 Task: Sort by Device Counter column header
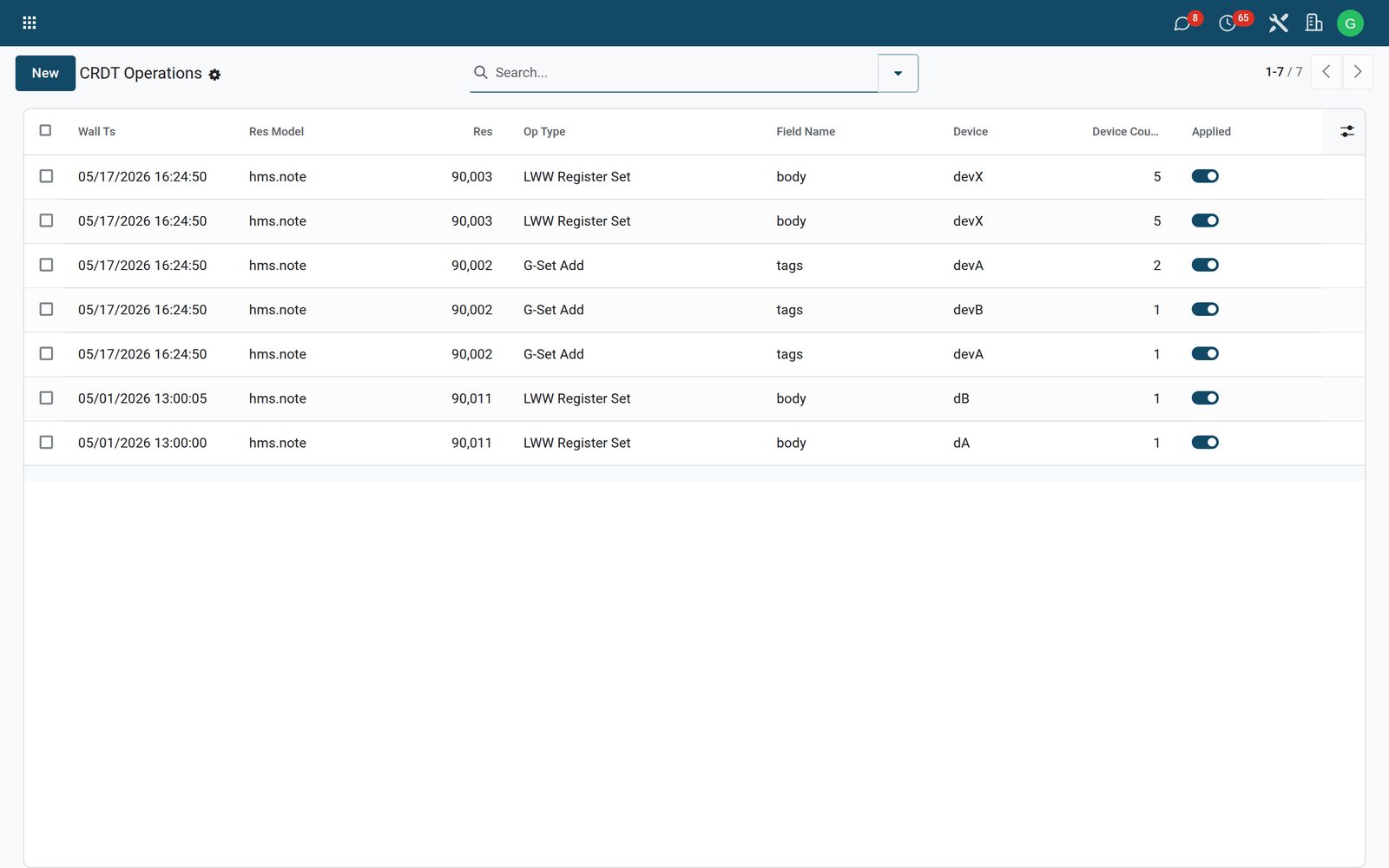[x=1125, y=132]
